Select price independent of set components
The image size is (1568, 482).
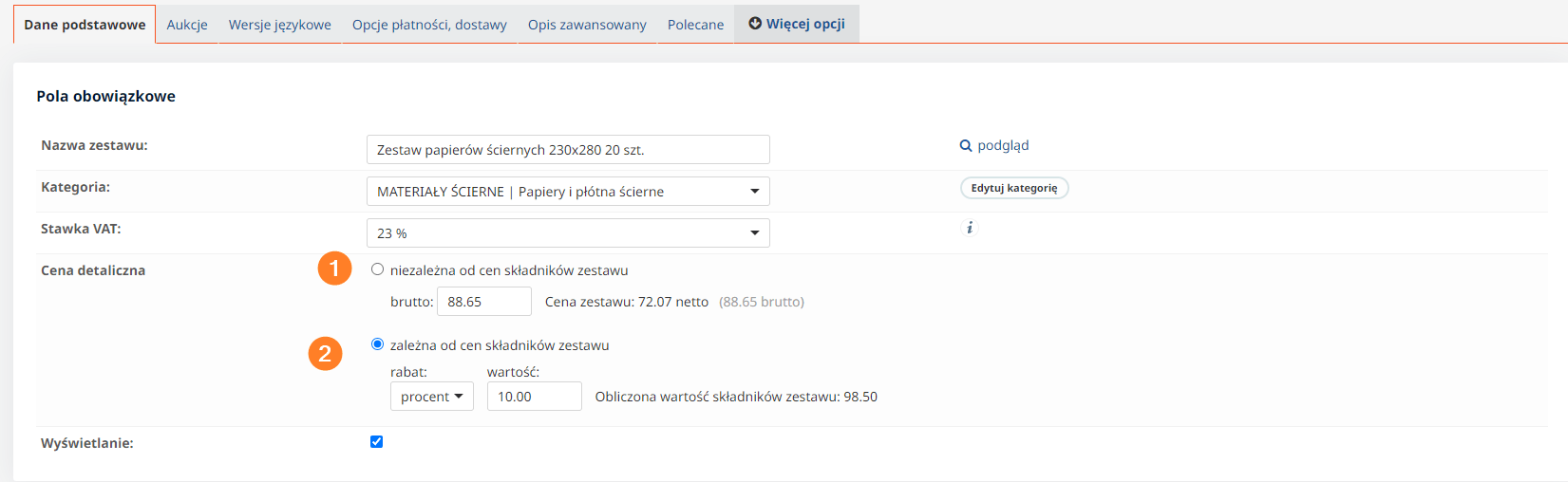click(x=378, y=269)
